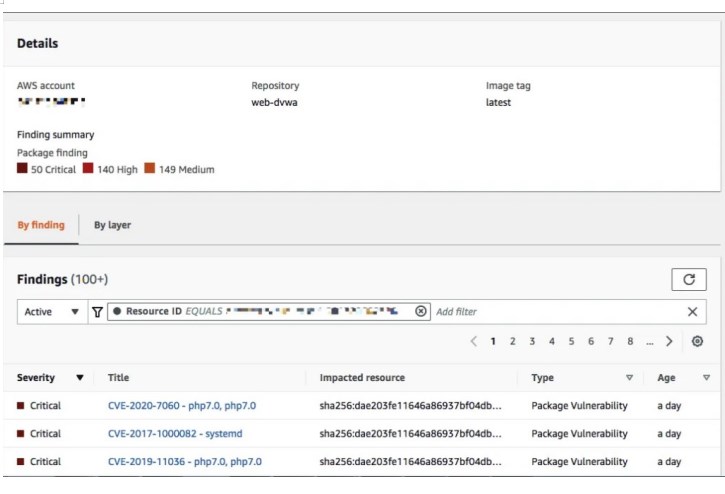Open CVE-2020-7060 php7.0 finding link

point(182,406)
